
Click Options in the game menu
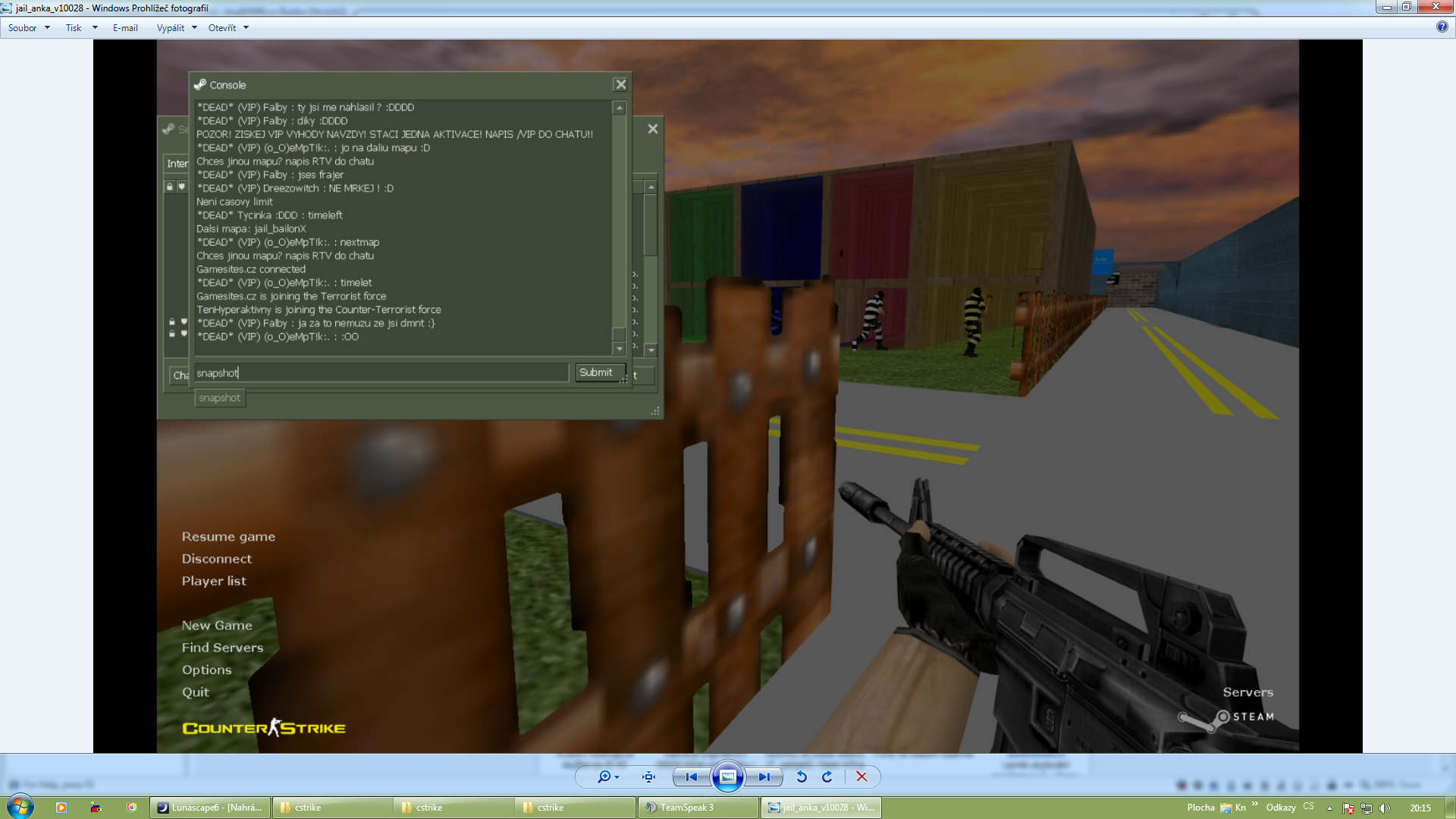pyautogui.click(x=206, y=670)
